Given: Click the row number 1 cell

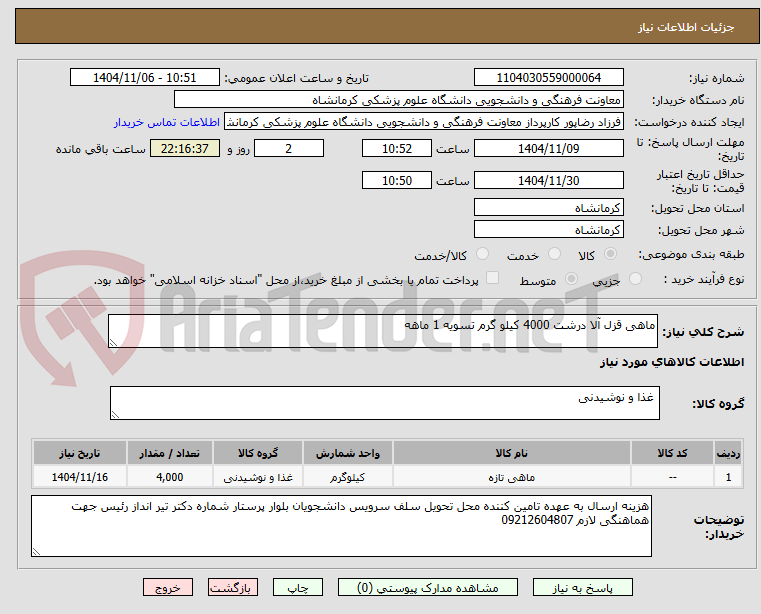Looking at the screenshot, I should click(x=728, y=477).
